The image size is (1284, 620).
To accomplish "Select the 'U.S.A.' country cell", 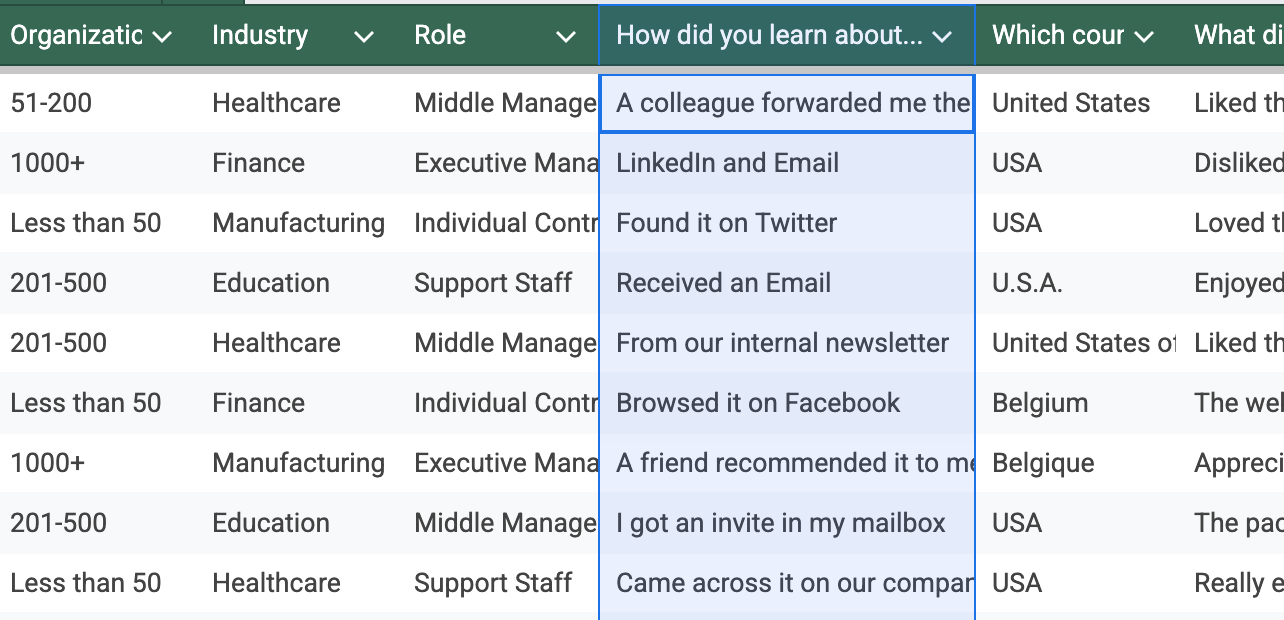I will pyautogui.click(x=1027, y=283).
